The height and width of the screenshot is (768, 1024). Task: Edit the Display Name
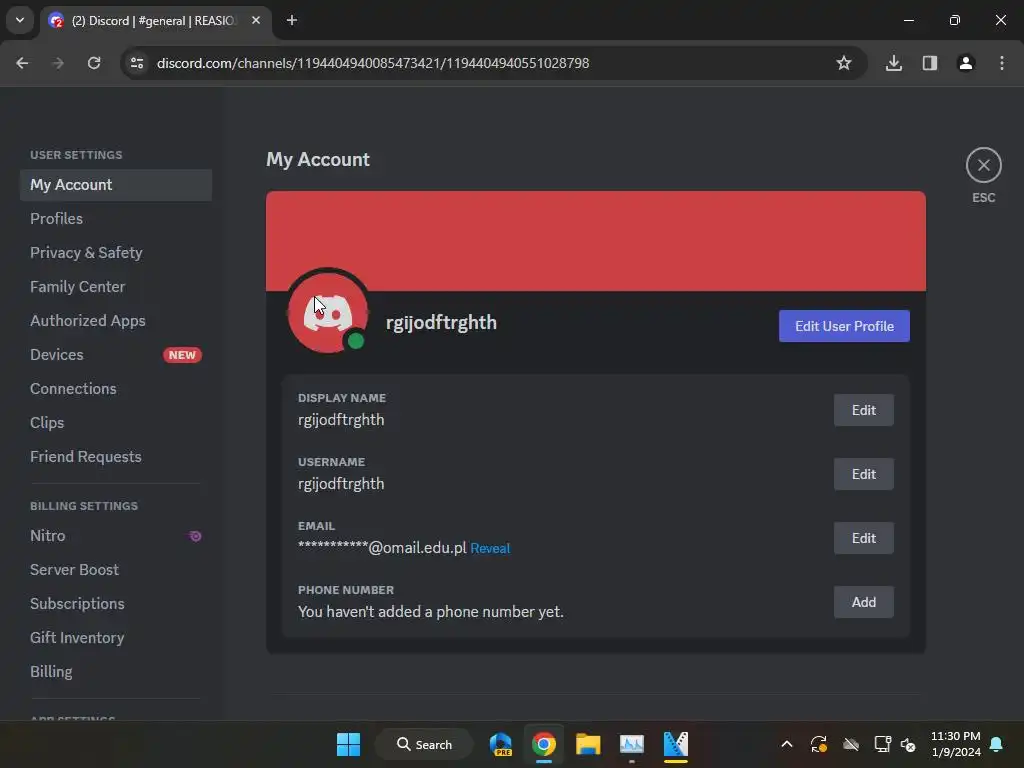click(x=863, y=410)
